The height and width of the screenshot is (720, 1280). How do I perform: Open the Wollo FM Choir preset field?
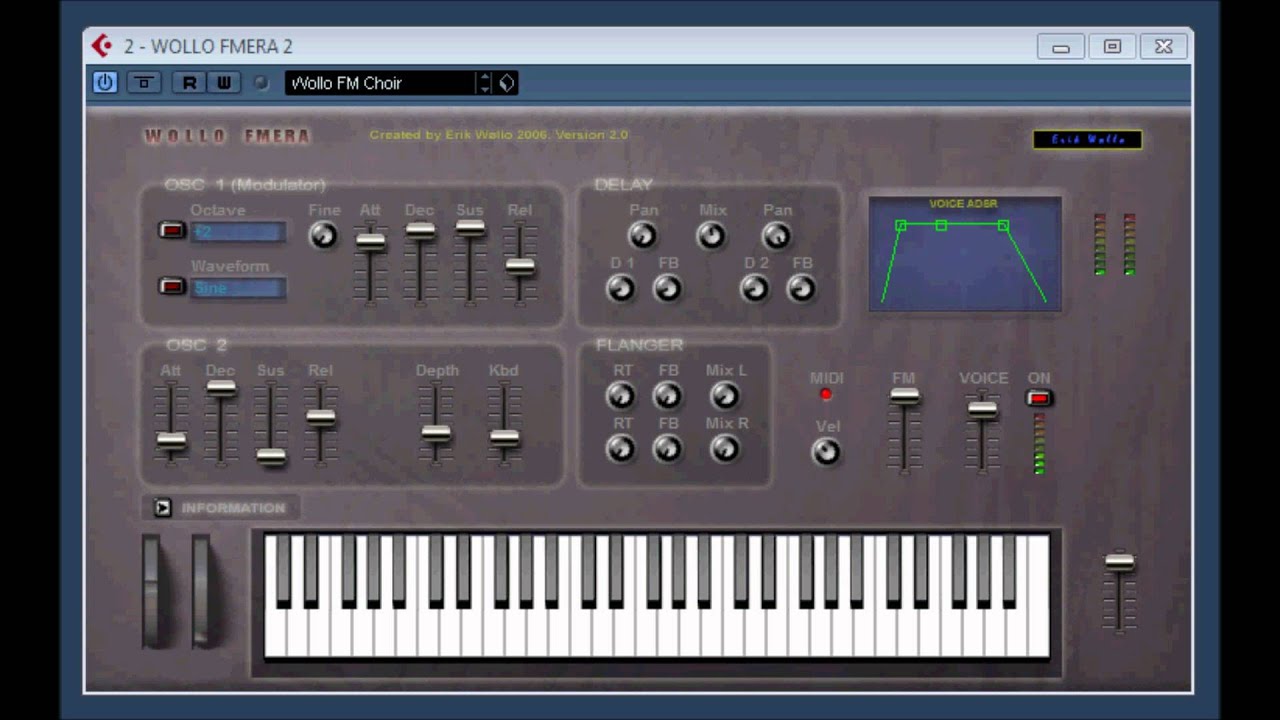tap(380, 83)
